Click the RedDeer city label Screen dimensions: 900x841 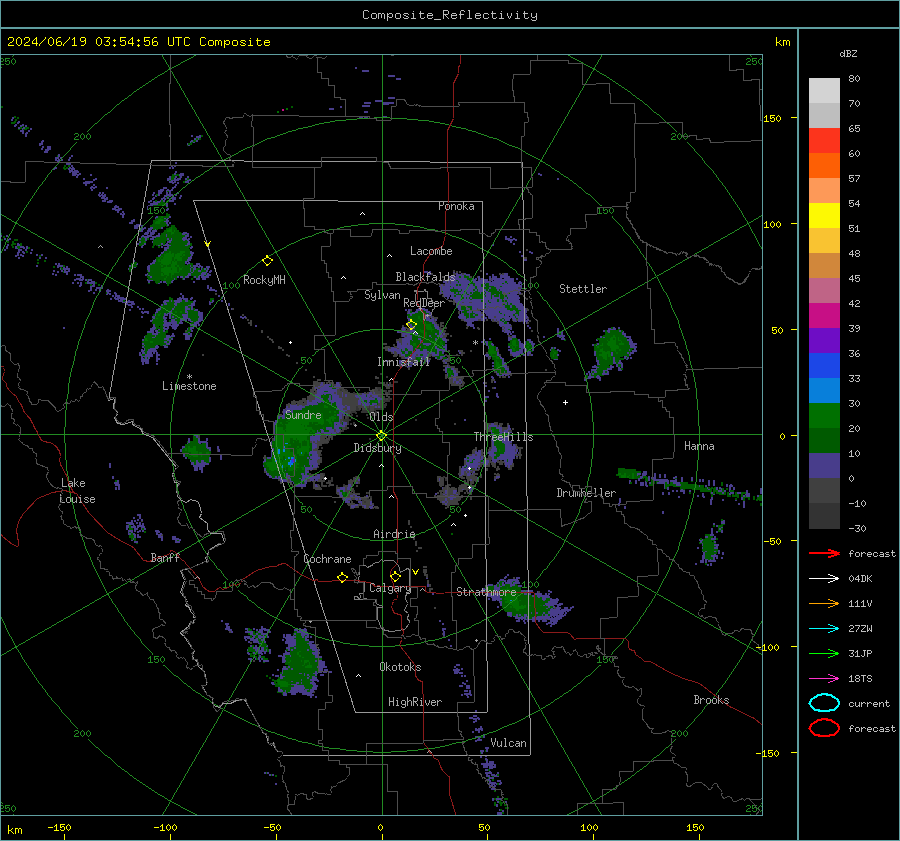[x=424, y=303]
